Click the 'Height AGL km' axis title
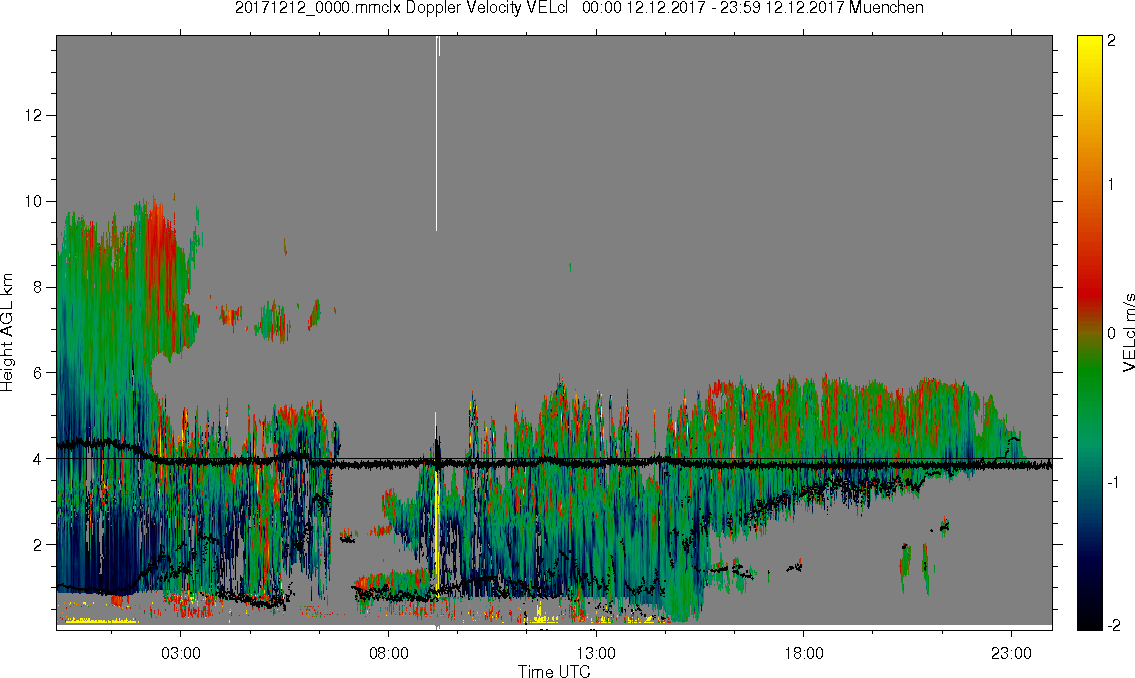1135x678 pixels. (x=7, y=333)
